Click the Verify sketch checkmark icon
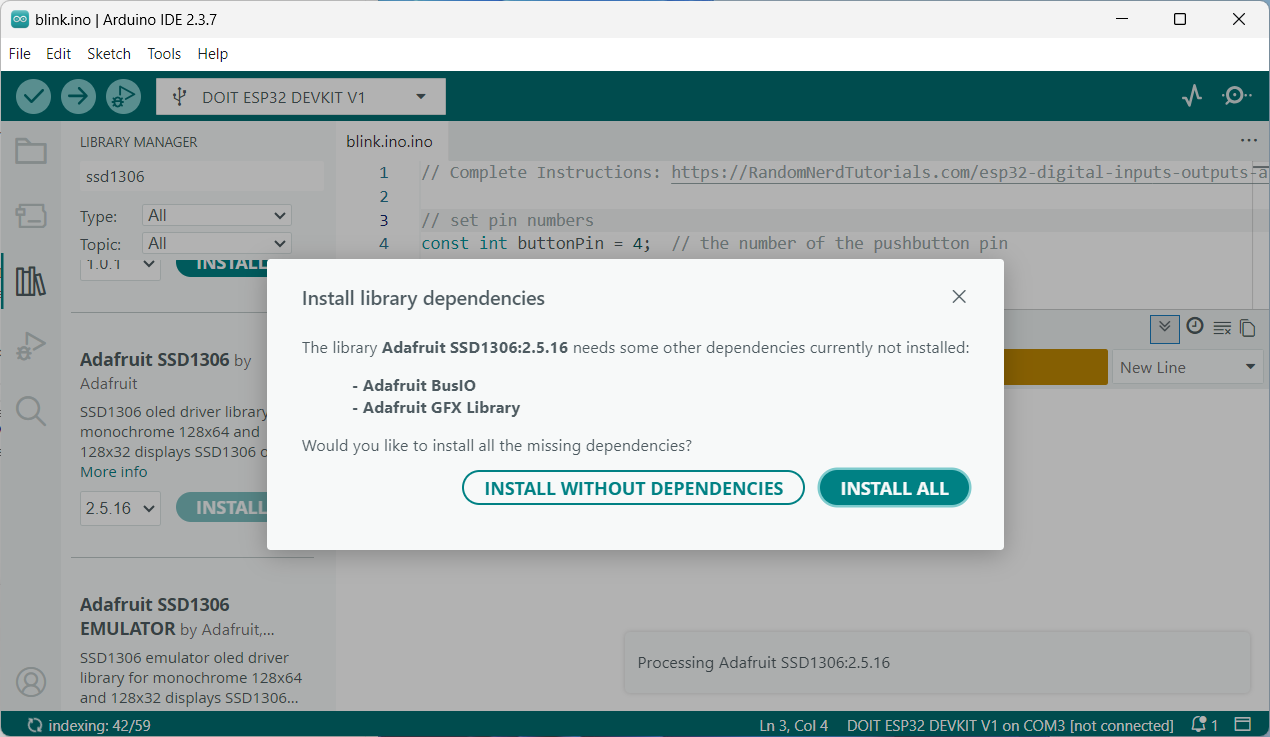 [x=33, y=96]
